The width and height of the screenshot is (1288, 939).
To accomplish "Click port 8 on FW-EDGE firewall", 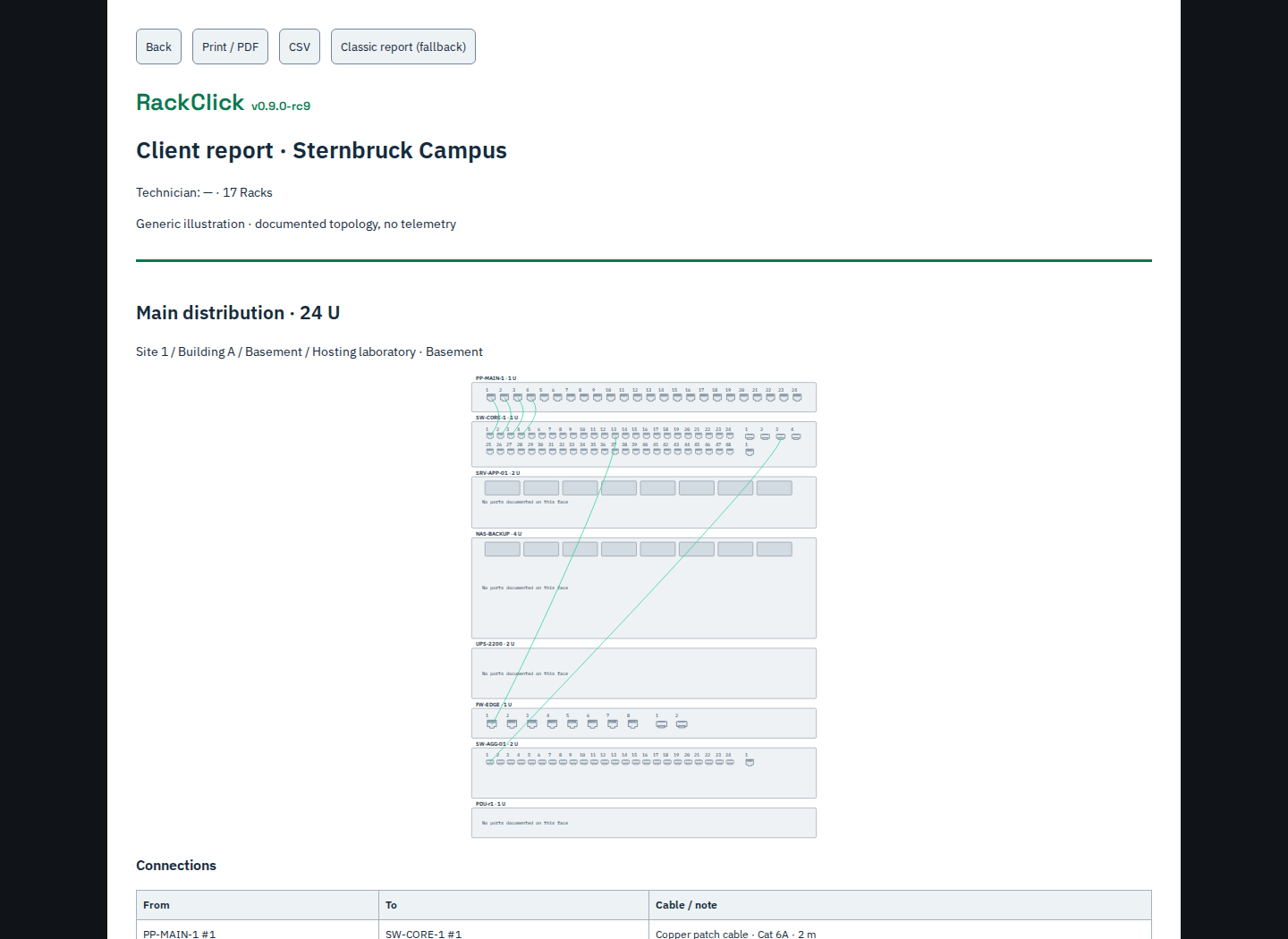I will point(632,724).
